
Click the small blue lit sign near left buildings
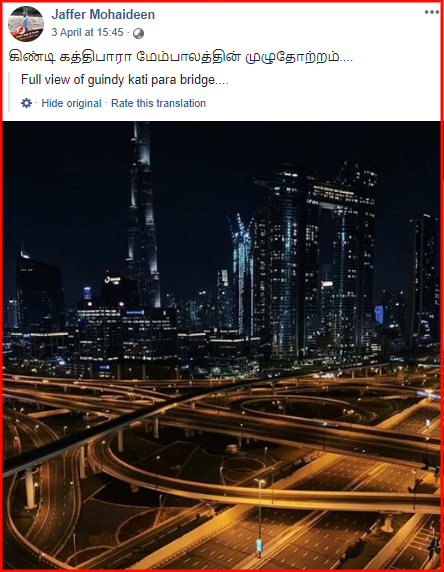point(88,293)
